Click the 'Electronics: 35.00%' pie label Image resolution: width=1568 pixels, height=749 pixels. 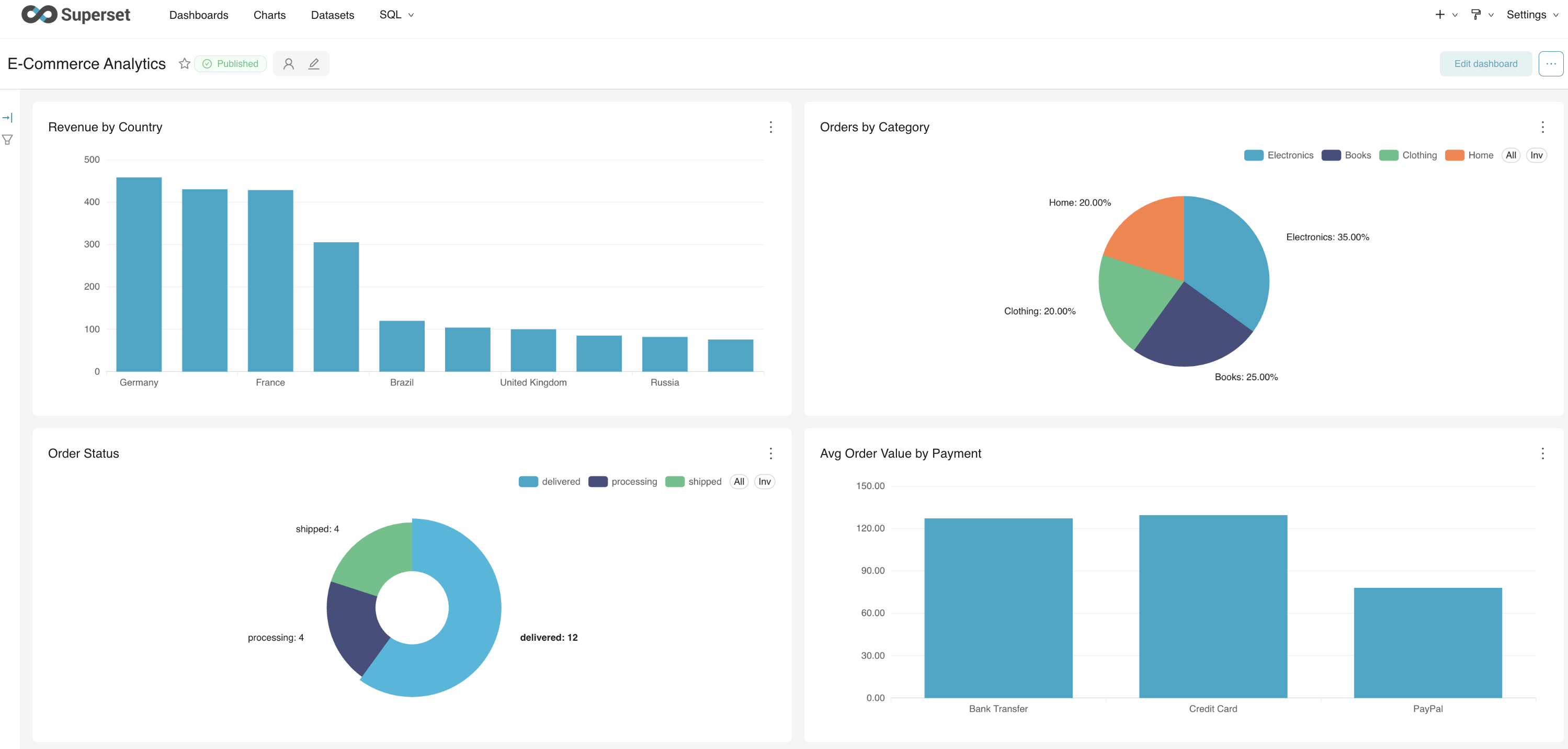[1327, 237]
